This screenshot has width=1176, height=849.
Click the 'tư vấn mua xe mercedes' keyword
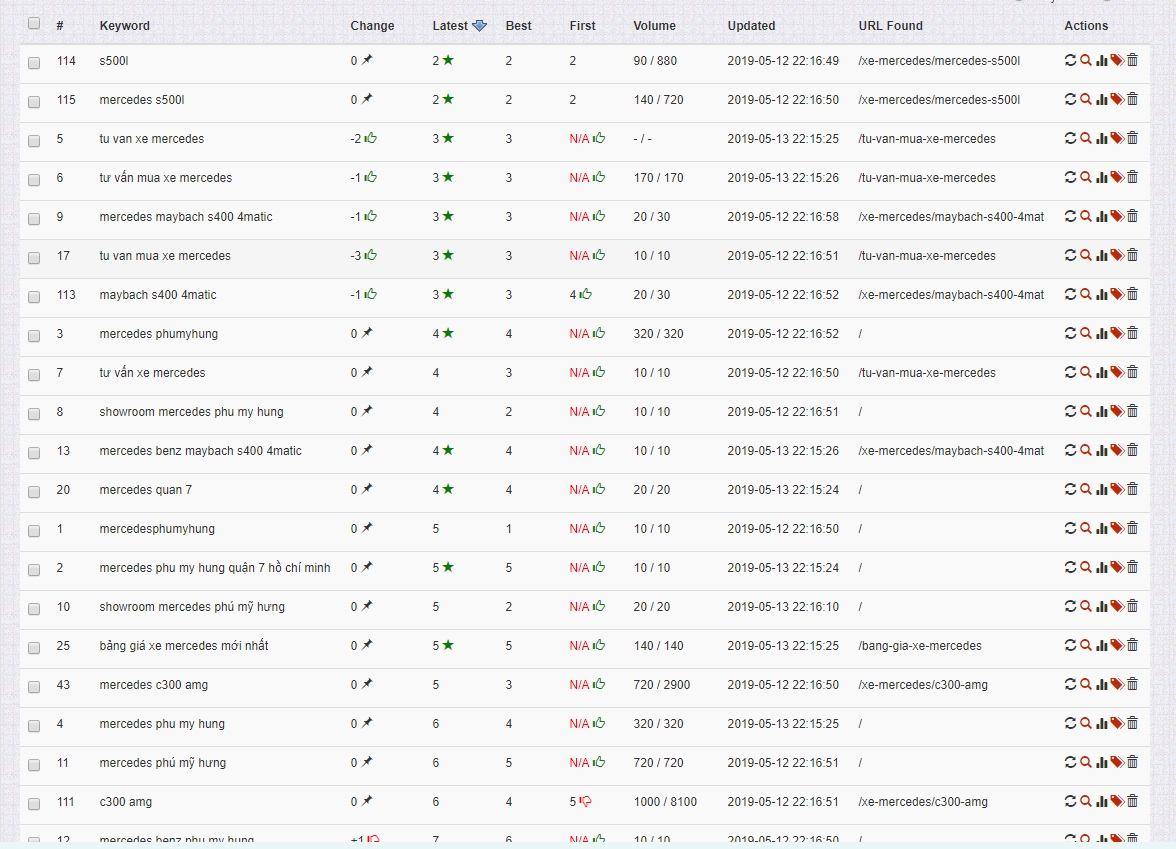click(166, 178)
